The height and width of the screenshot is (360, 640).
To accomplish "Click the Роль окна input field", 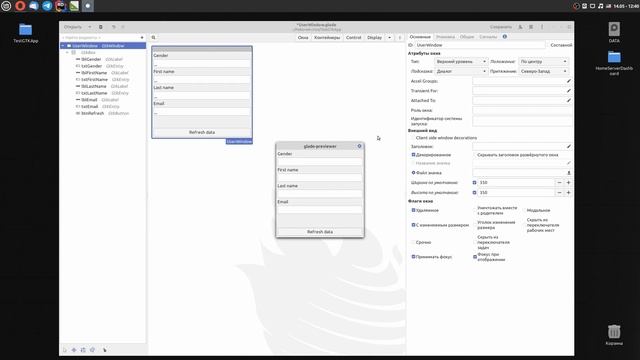I will click(522, 110).
